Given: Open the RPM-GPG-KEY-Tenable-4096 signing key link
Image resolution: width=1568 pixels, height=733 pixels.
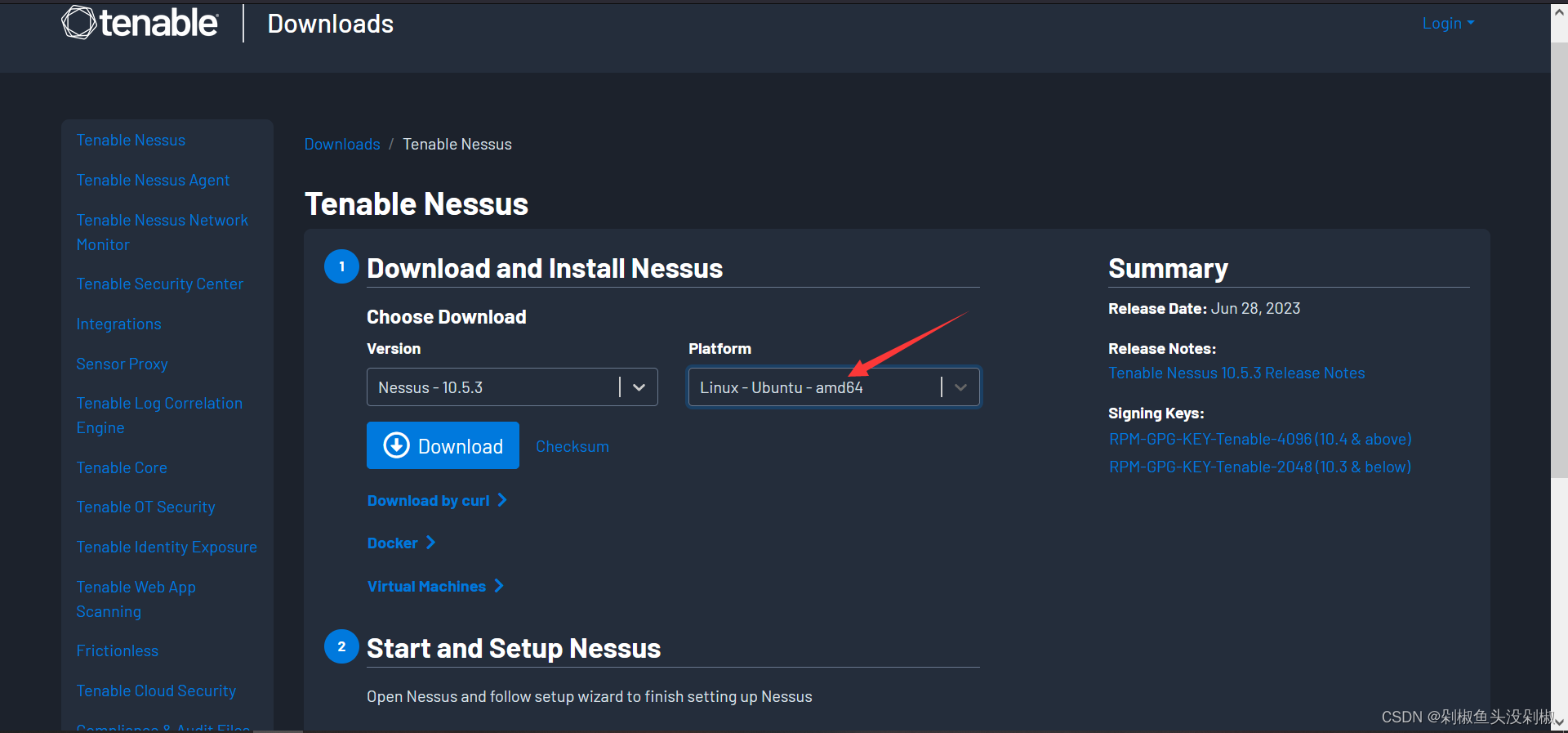Looking at the screenshot, I should [x=1260, y=439].
